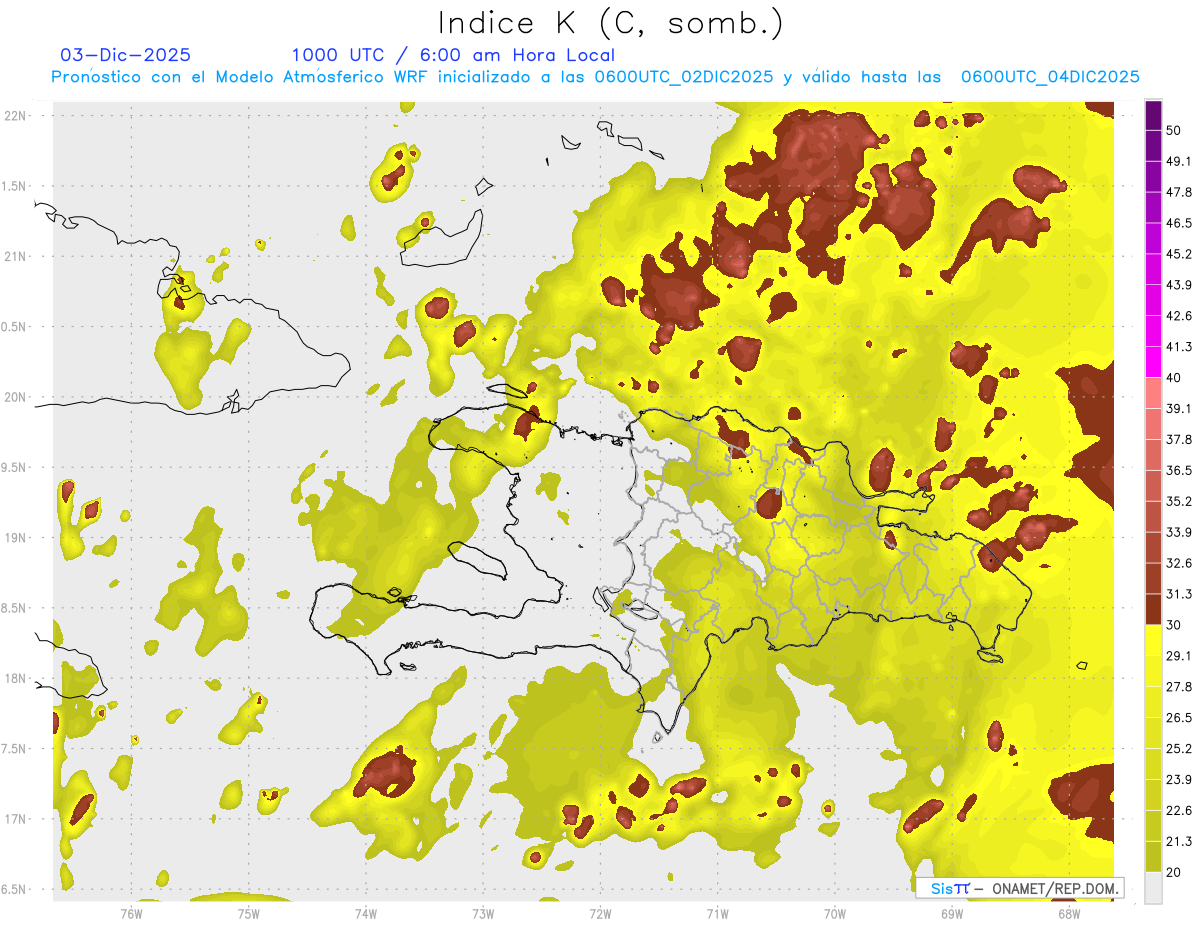This screenshot has height=927, width=1200.
Task: Click the '21.3' color scale label
Action: tap(1178, 842)
